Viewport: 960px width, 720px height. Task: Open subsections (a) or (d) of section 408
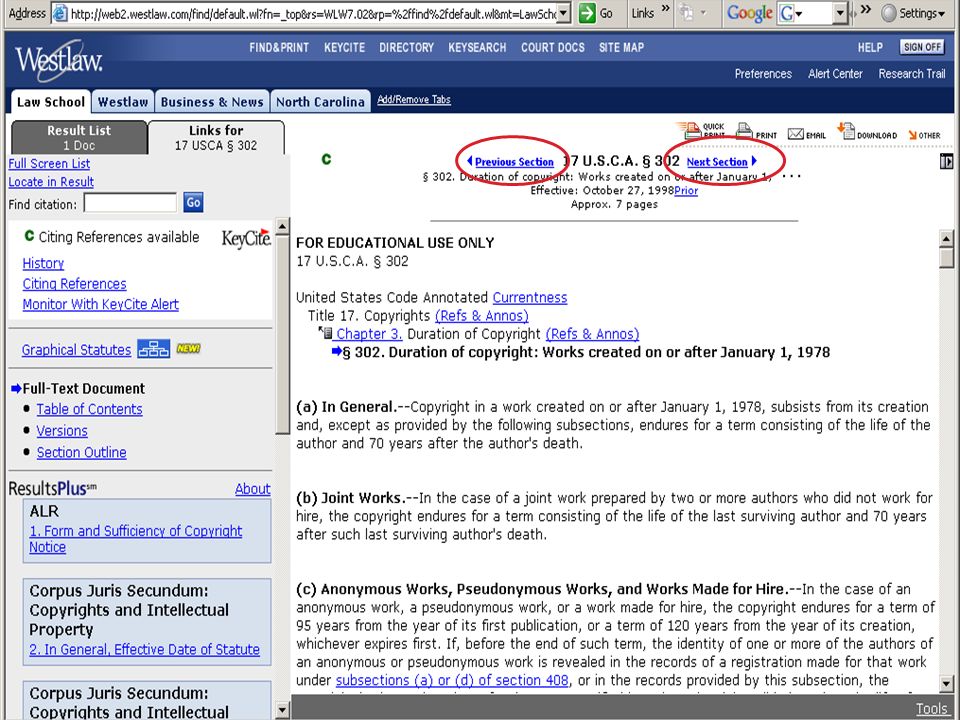(x=452, y=680)
